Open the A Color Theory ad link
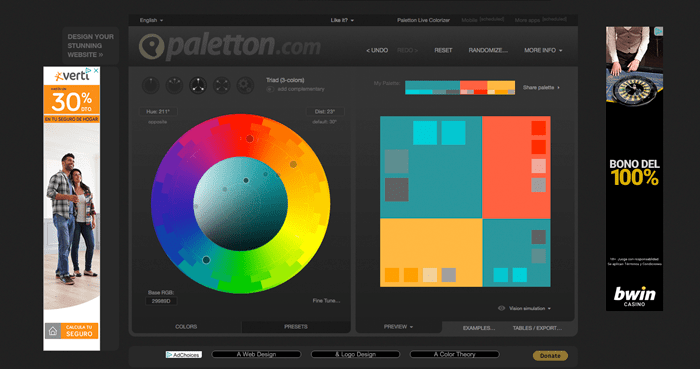The height and width of the screenshot is (369, 700). pos(454,354)
